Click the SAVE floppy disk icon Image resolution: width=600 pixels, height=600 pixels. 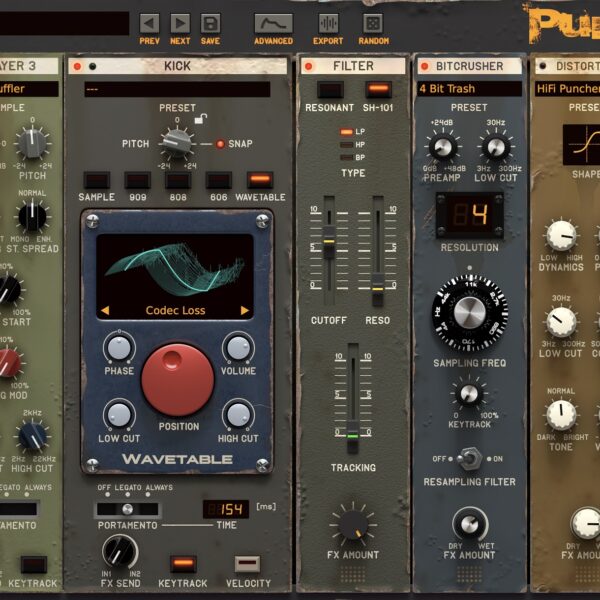pos(210,24)
